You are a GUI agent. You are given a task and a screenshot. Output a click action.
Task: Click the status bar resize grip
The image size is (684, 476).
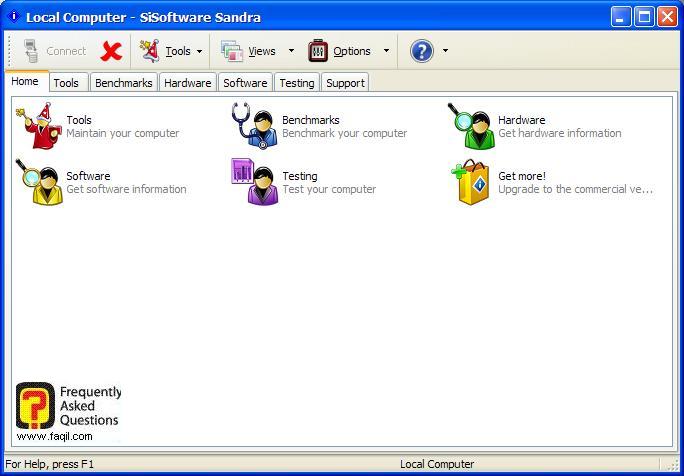[x=672, y=464]
